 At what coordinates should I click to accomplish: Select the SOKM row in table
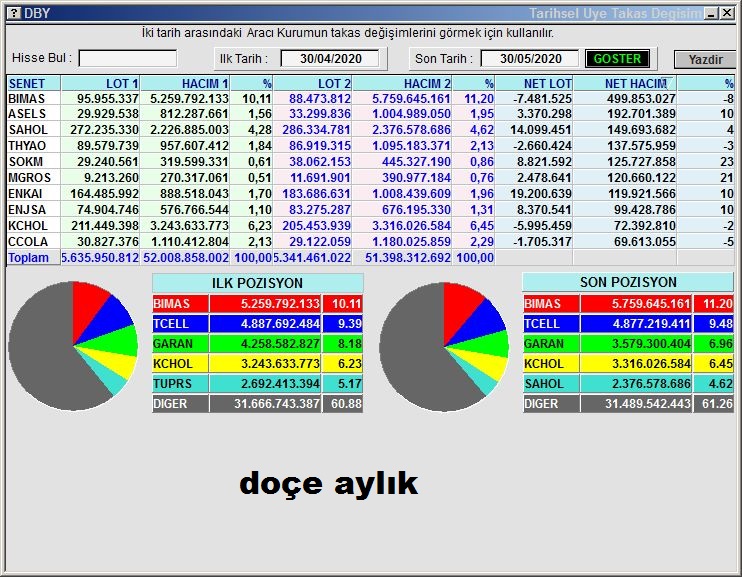[371, 162]
